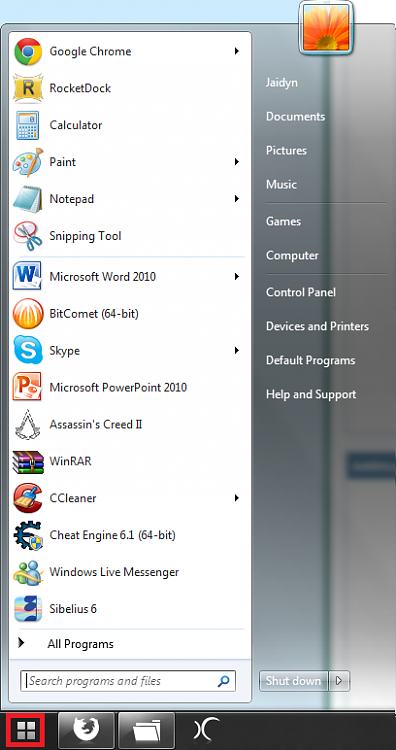Click the Shut down button

tap(294, 681)
